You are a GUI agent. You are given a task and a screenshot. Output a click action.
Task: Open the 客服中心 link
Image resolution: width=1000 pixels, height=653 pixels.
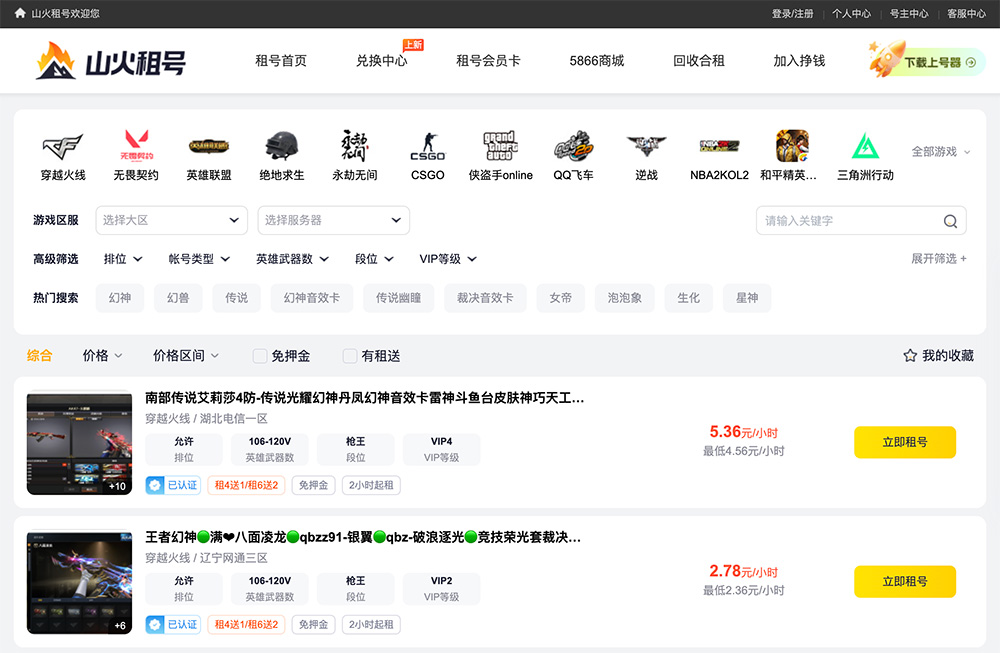(966, 13)
